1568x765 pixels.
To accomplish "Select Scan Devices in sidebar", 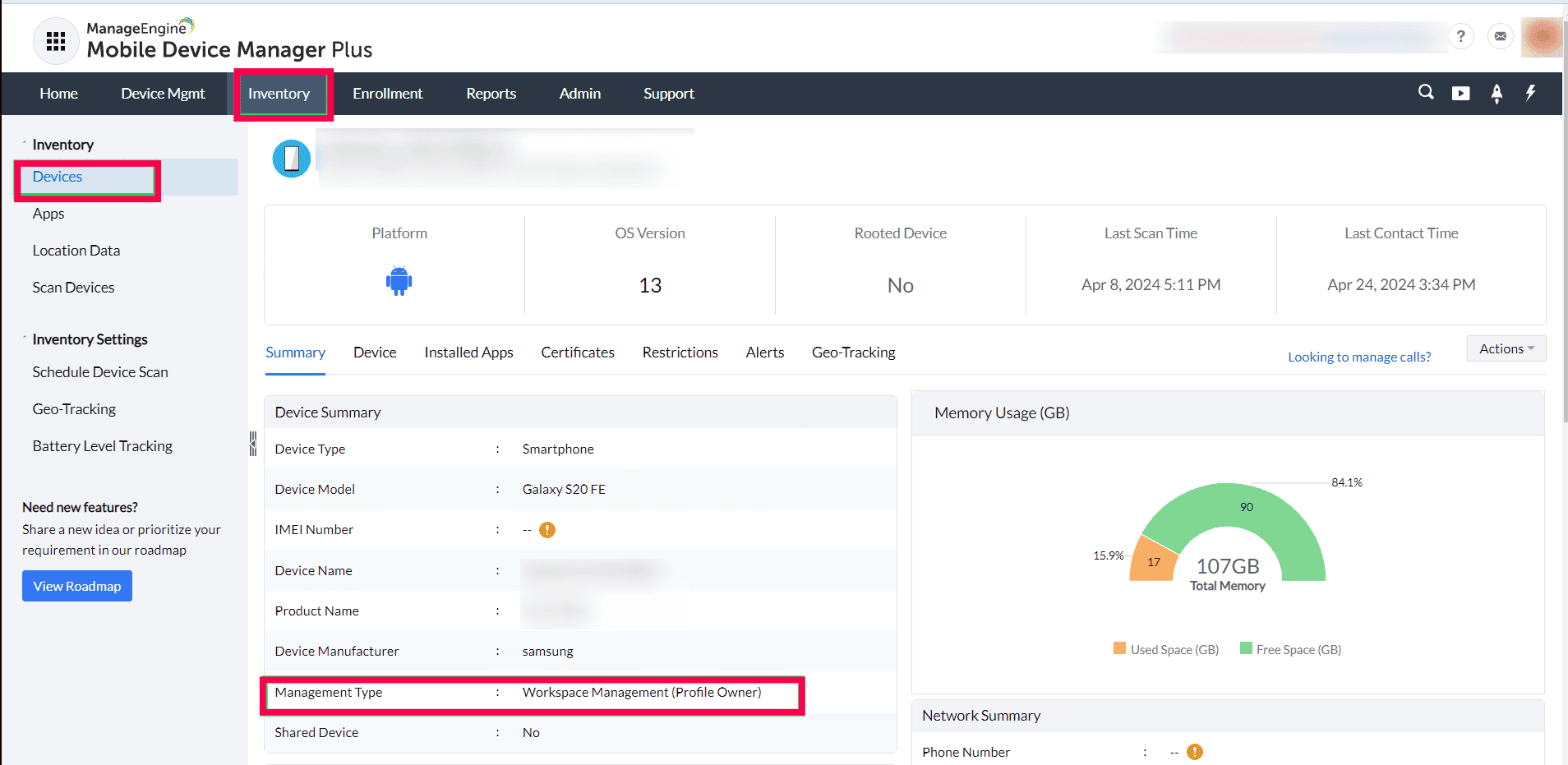I will [74, 288].
